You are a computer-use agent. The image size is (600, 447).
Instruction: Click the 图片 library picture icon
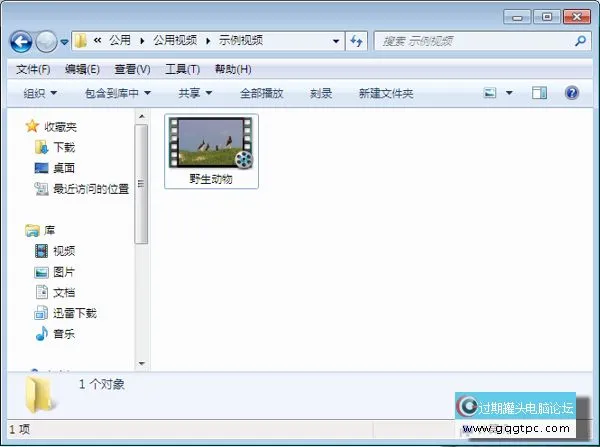coord(41,272)
